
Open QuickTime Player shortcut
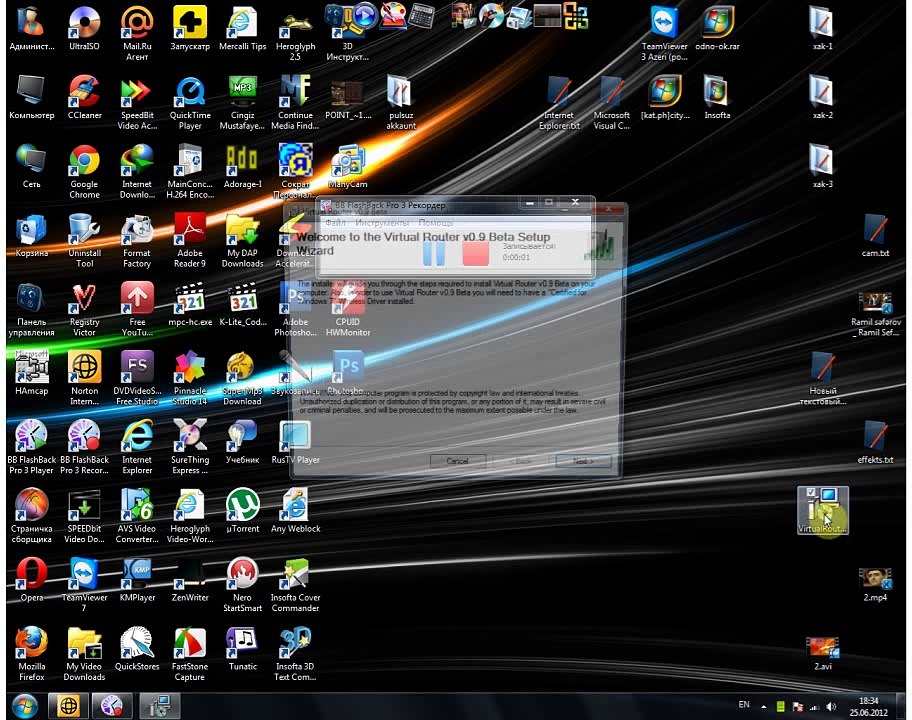[190, 102]
